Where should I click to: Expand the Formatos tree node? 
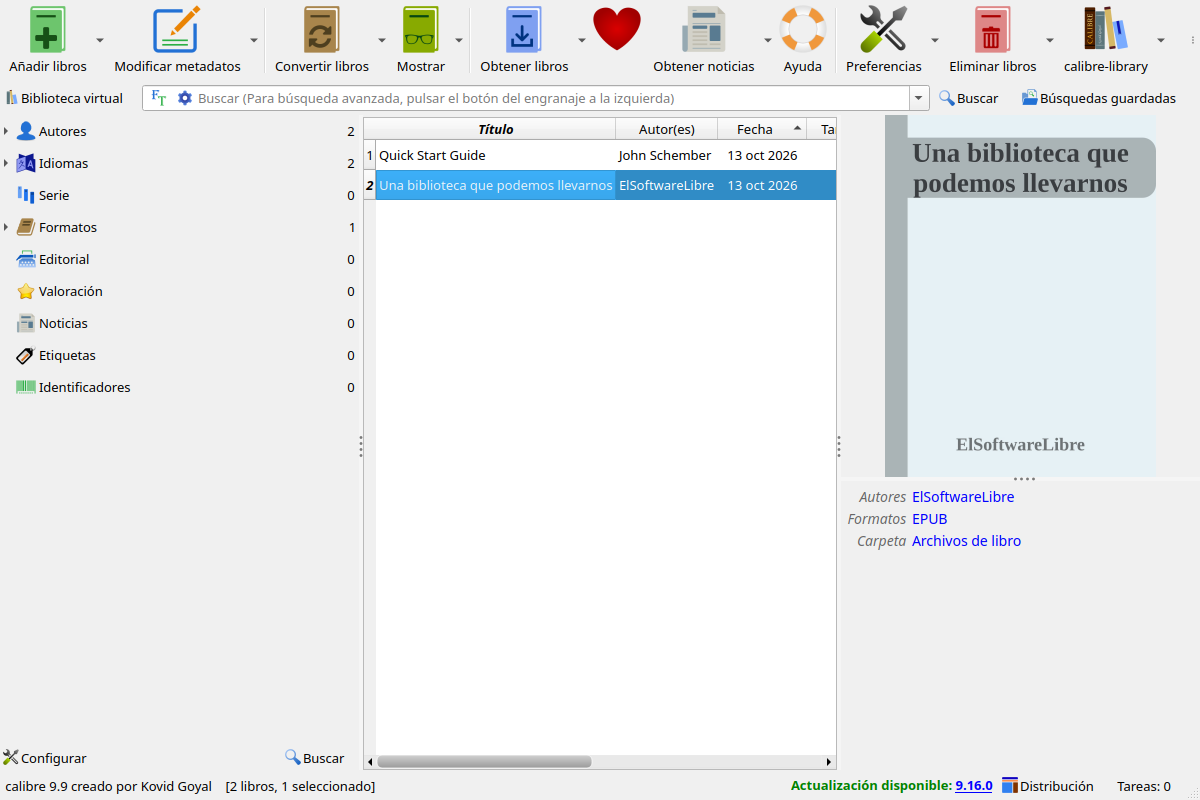[6, 227]
